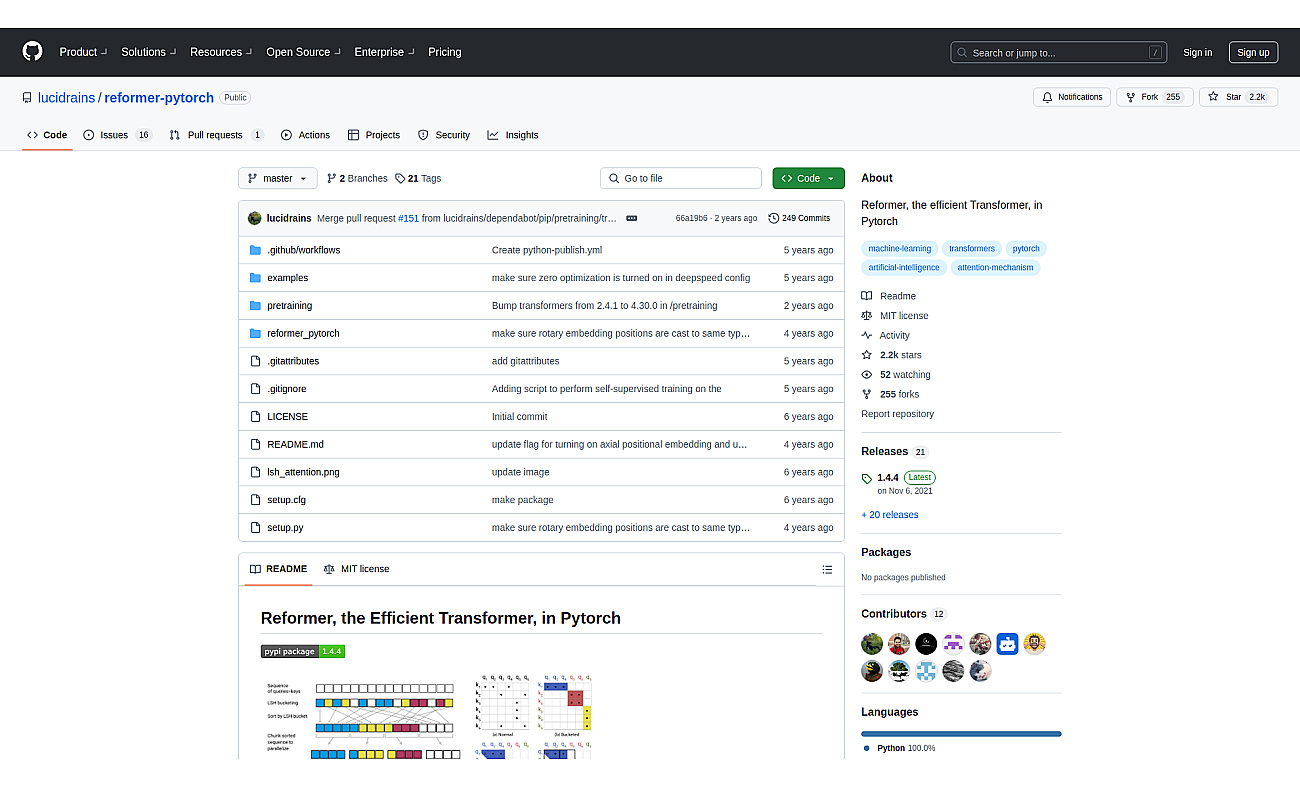Click the file icon next to .gitignore
This screenshot has height=788, width=1300.
(255, 389)
